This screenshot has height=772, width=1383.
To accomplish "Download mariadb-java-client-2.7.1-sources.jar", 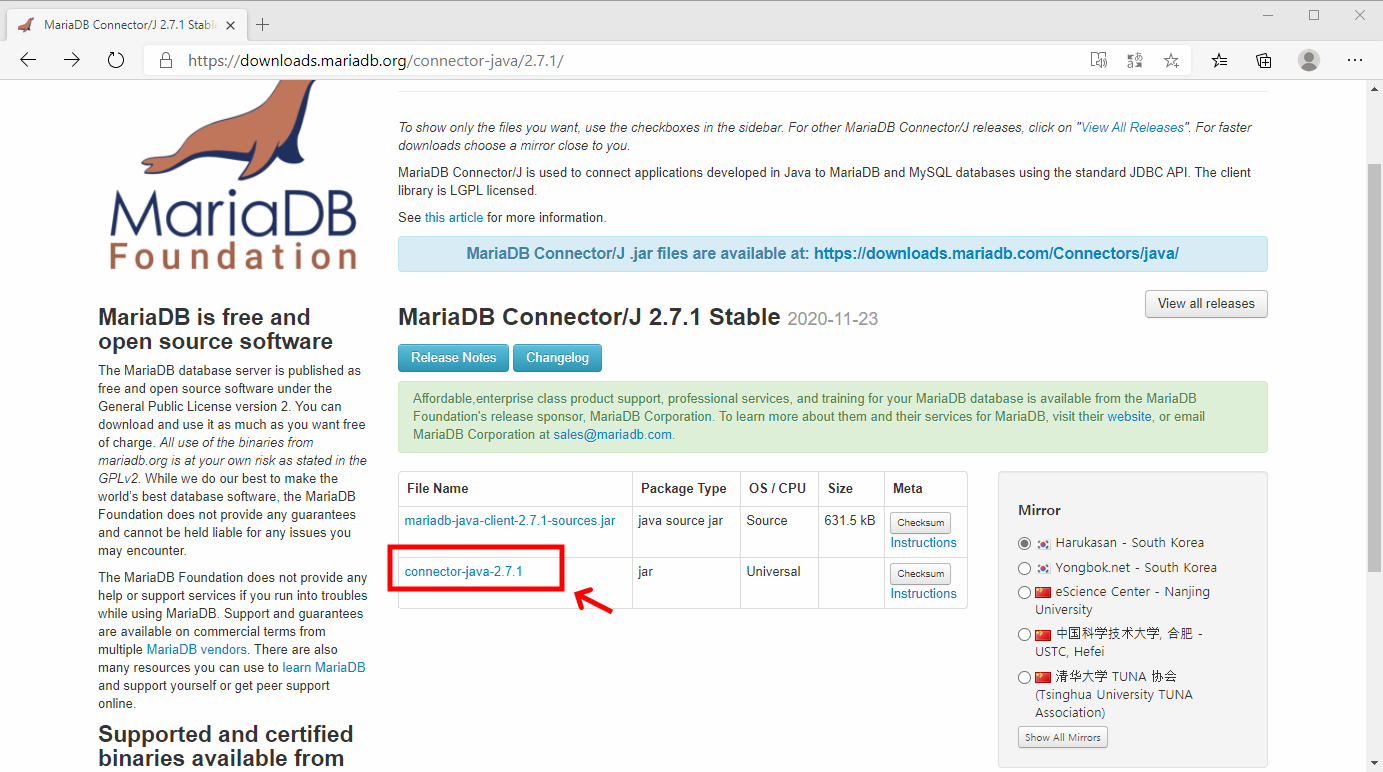I will pos(509,520).
